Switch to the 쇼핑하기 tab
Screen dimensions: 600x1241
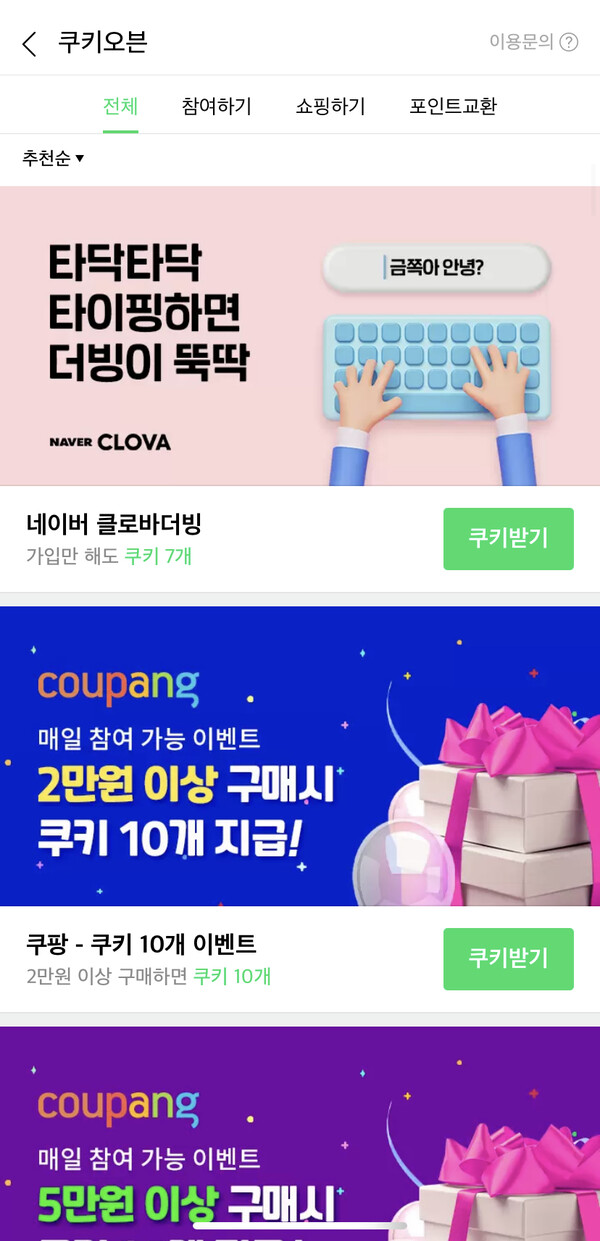[330, 106]
